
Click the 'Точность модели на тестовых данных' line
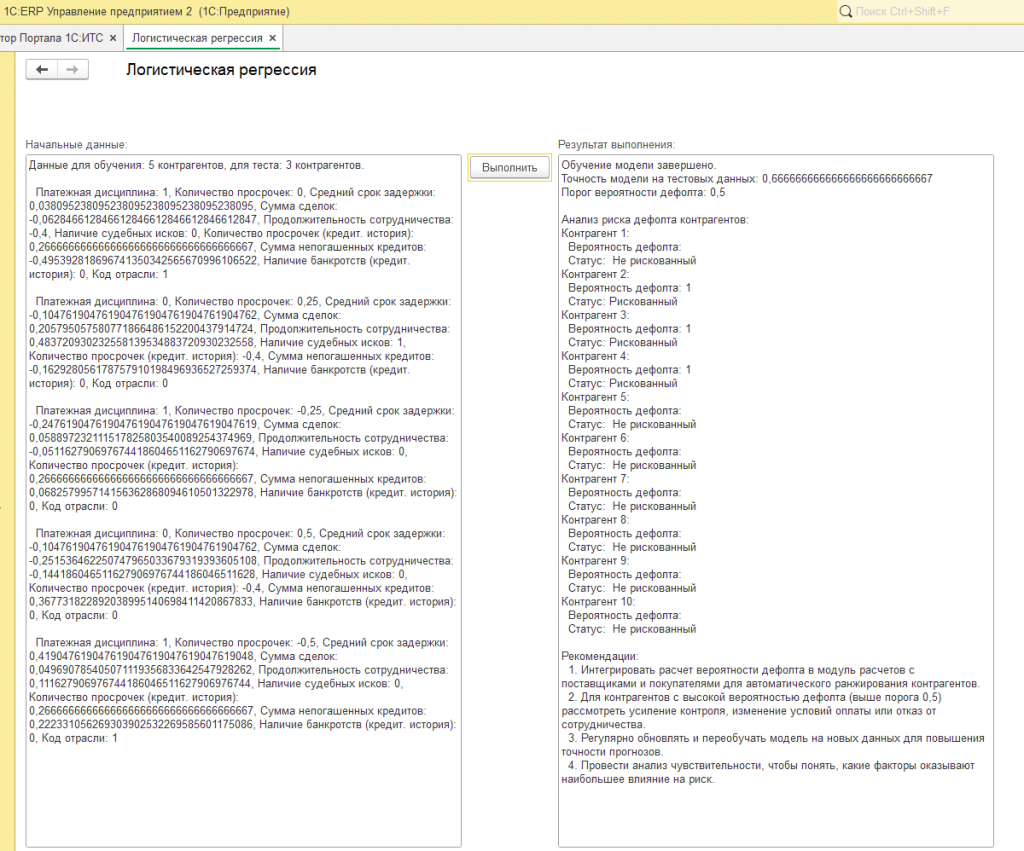[747, 178]
